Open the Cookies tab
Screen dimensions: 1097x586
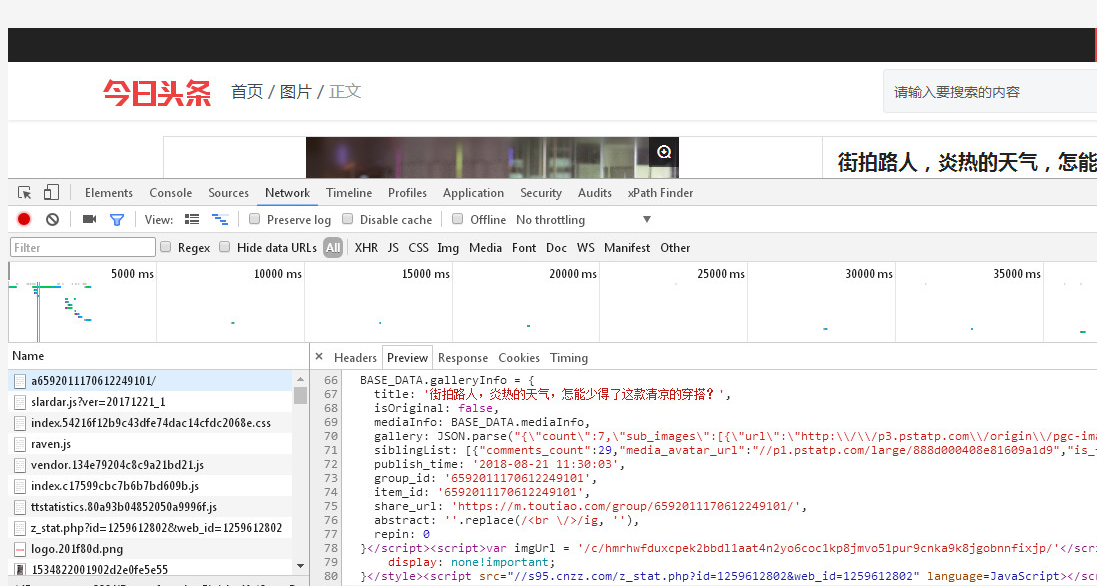pyautogui.click(x=519, y=357)
